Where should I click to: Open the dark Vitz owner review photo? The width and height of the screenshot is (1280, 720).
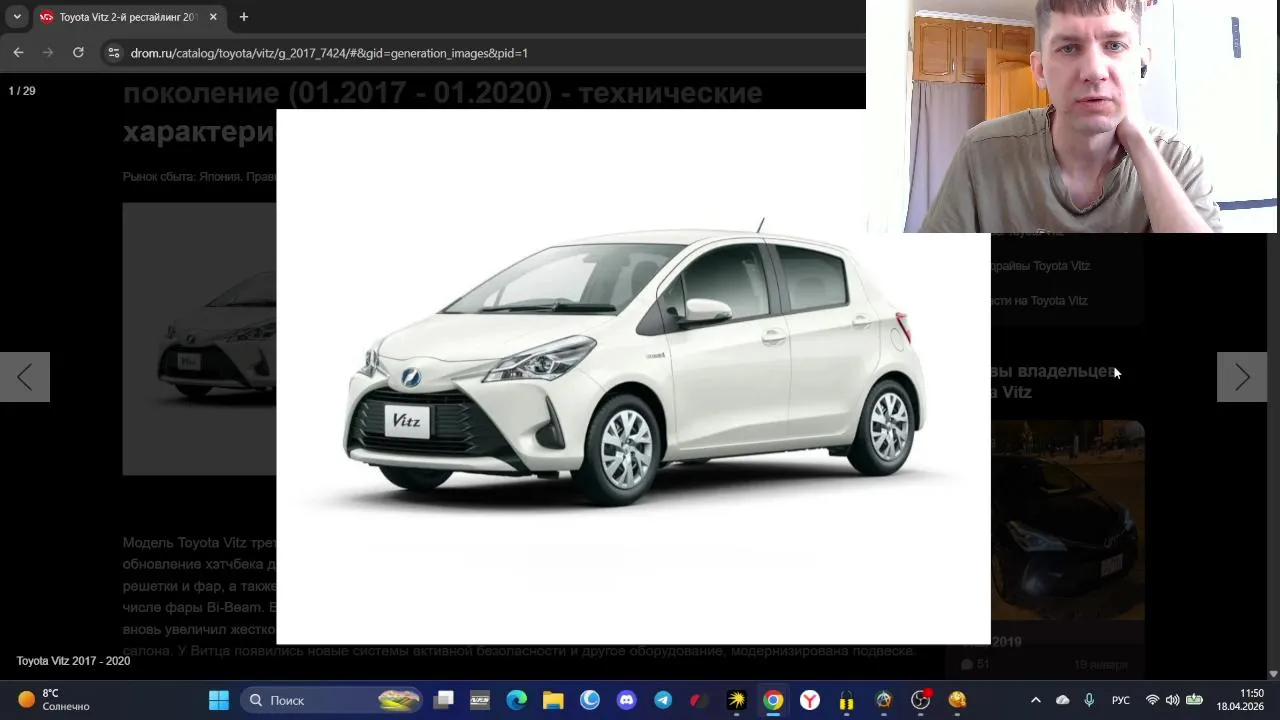click(1067, 520)
